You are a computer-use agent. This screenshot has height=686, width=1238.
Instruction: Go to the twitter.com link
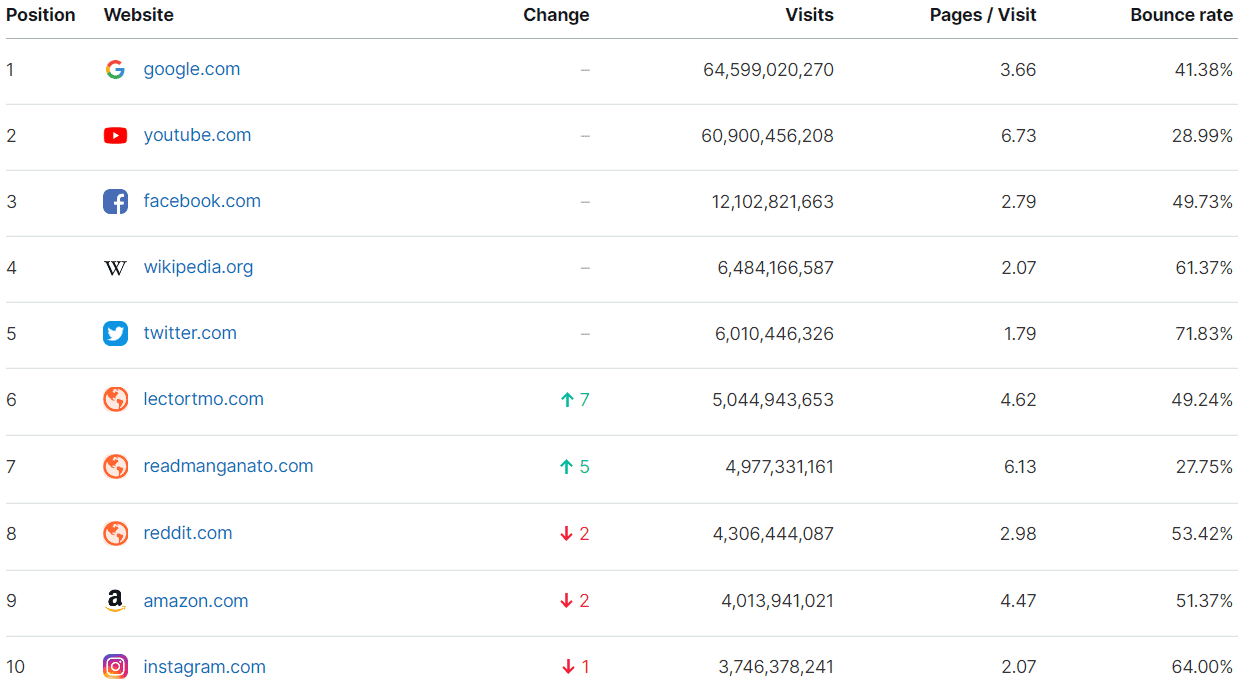click(190, 334)
